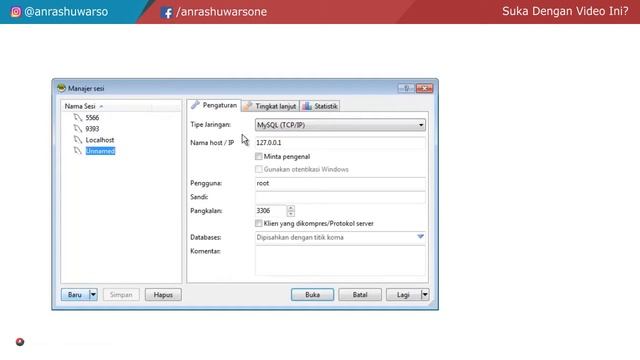Decrease the Pangkalan port with down arrow
Image resolution: width=640 pixels, height=360 pixels.
pyautogui.click(x=291, y=213)
